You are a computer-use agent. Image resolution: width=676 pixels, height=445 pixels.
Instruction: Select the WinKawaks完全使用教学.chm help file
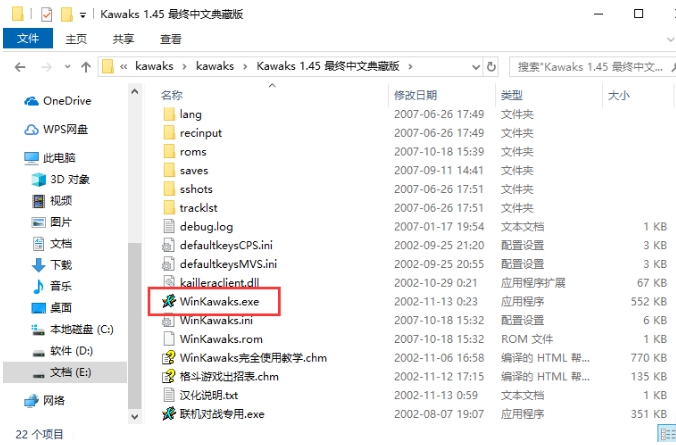[x=244, y=358]
